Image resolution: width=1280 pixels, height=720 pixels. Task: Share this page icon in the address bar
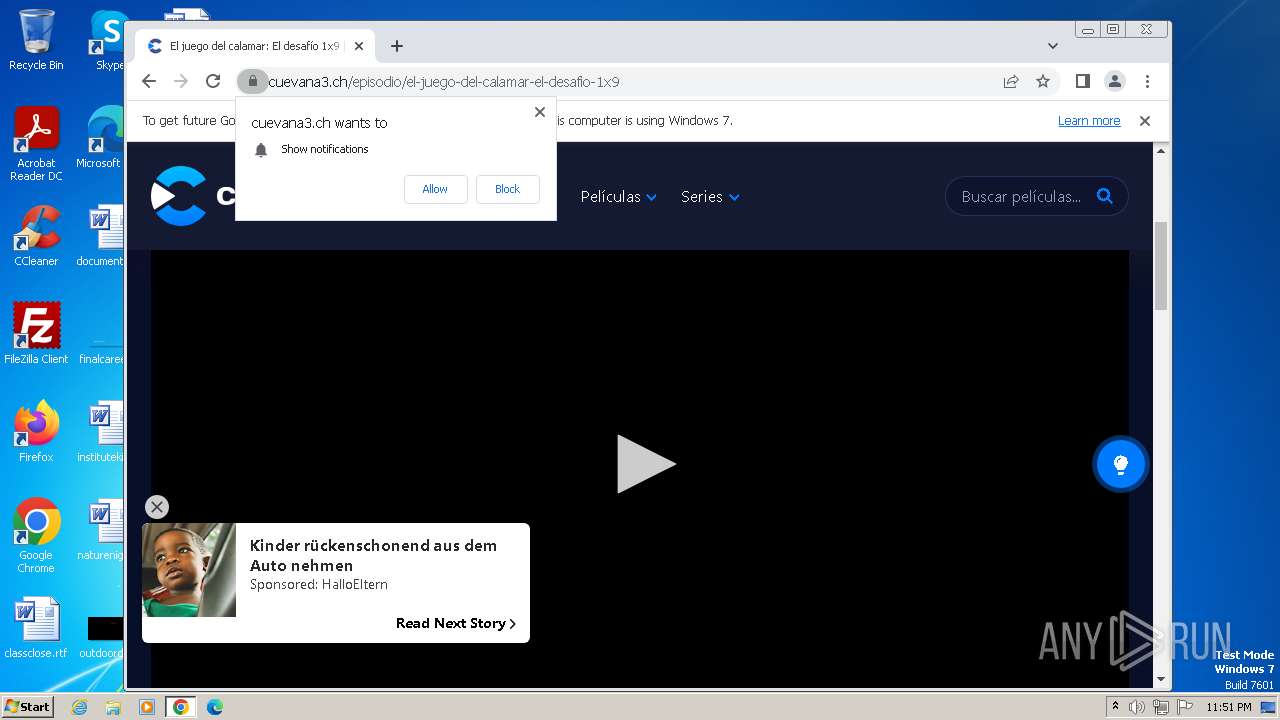coord(1011,81)
